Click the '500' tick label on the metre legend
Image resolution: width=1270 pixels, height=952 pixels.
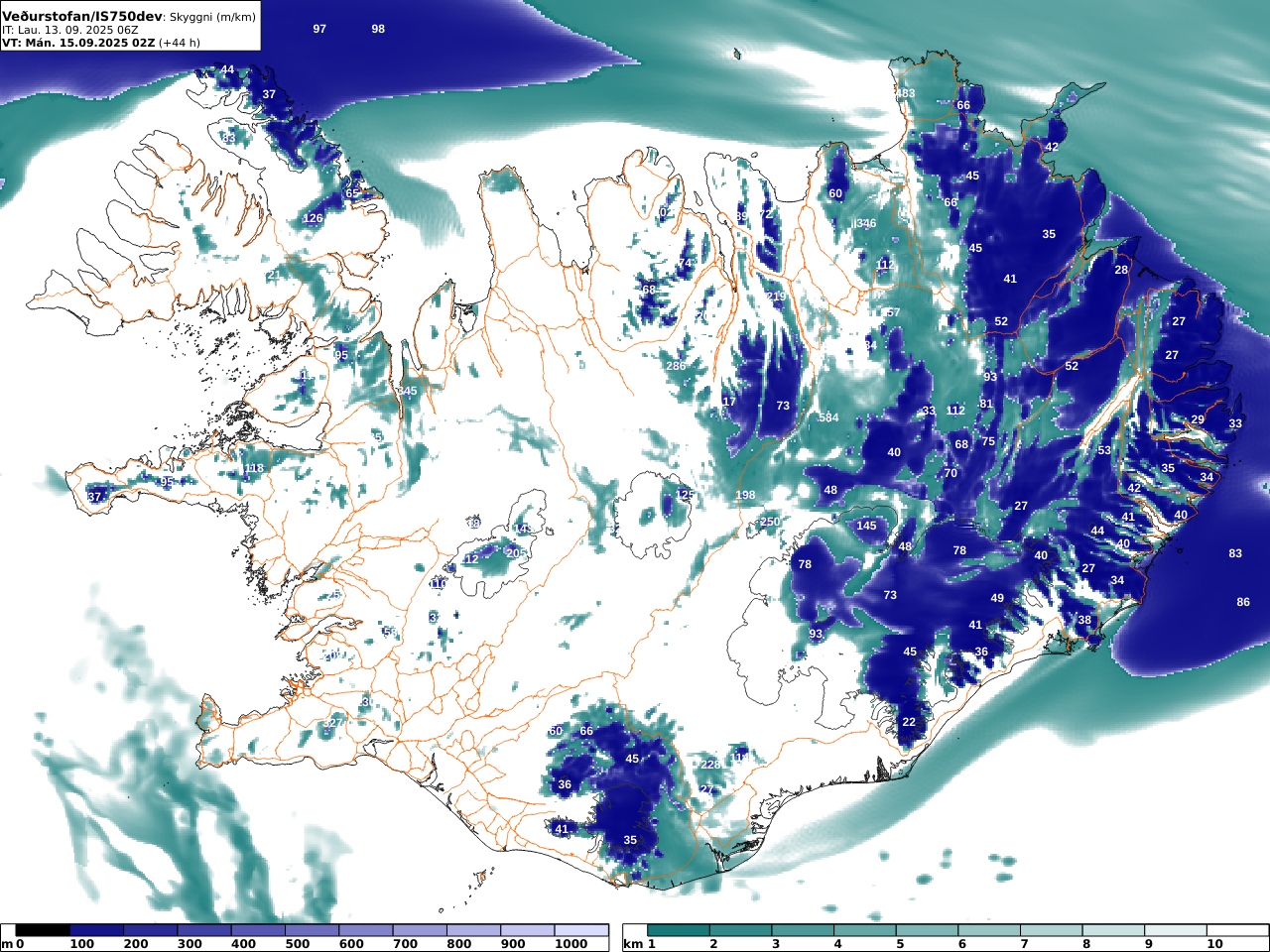298,944
